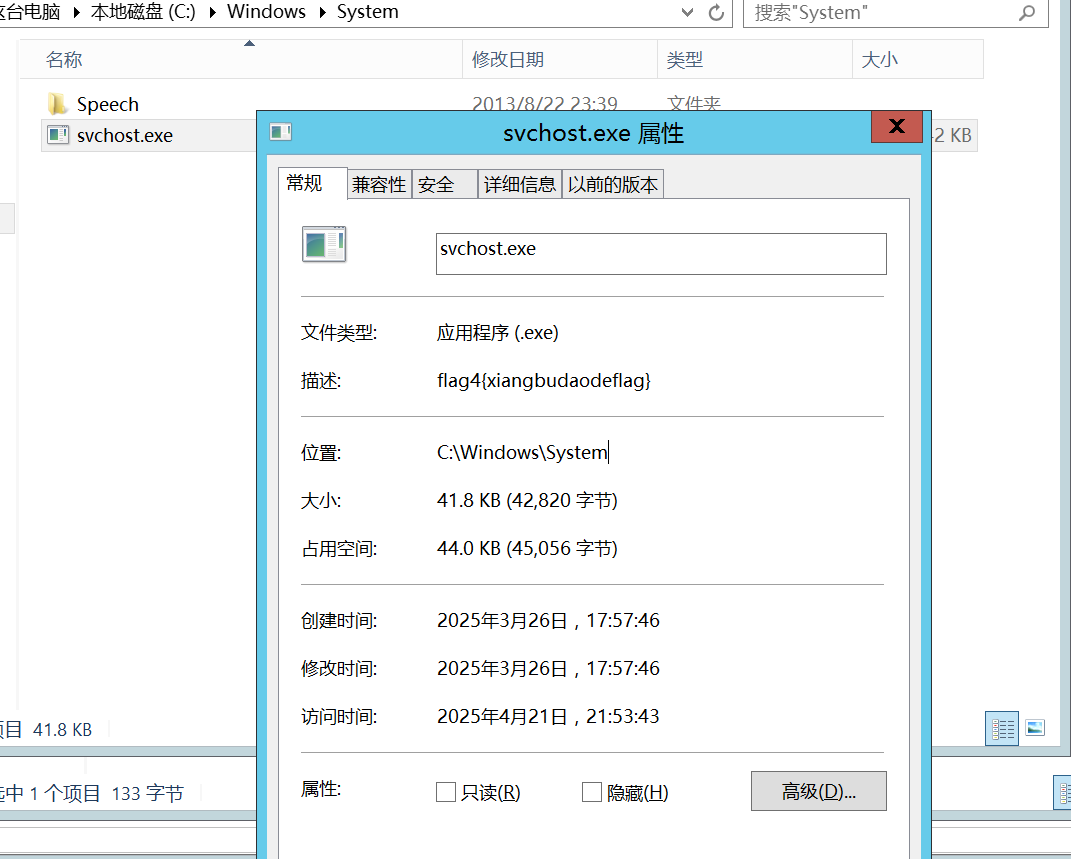The image size is (1071, 859).
Task: Switch Explorer to large icons view
Action: pos(1035,728)
